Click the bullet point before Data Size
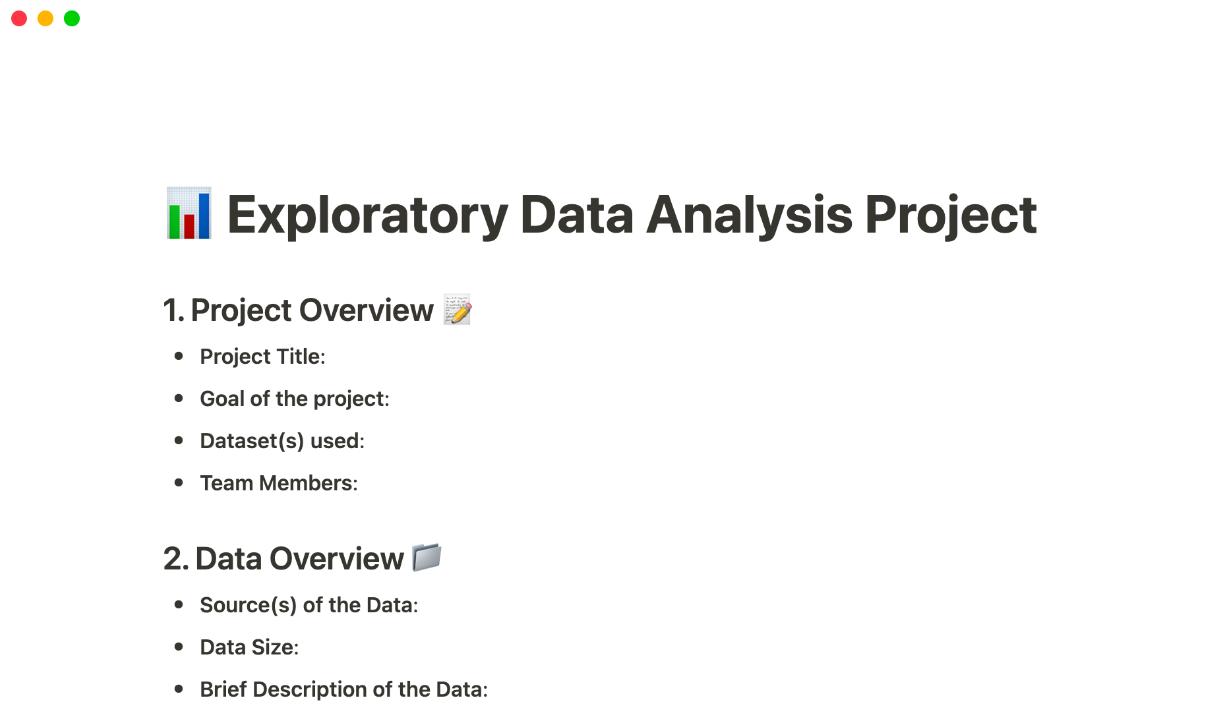1211x720 pixels. 179,647
